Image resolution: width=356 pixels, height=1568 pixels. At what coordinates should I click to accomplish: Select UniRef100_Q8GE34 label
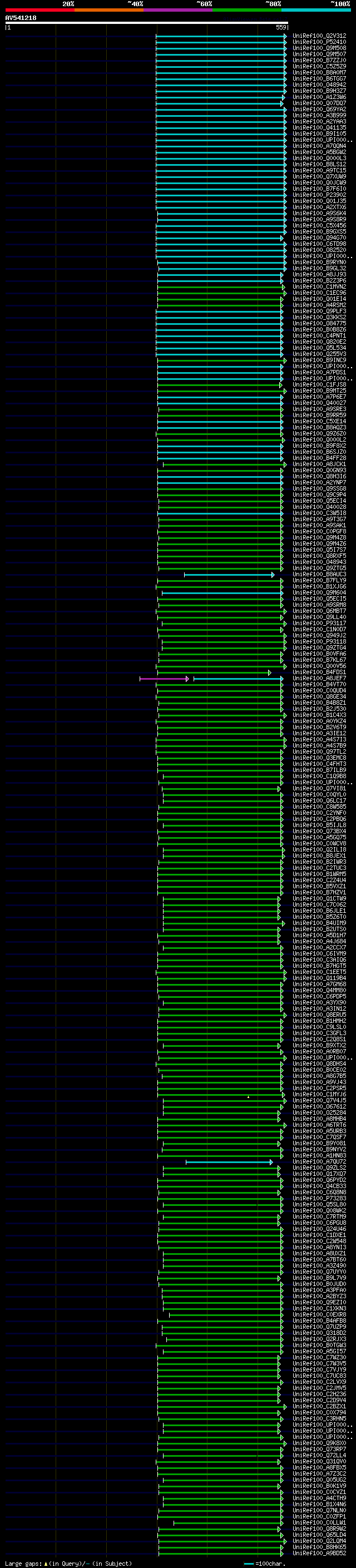(319, 696)
